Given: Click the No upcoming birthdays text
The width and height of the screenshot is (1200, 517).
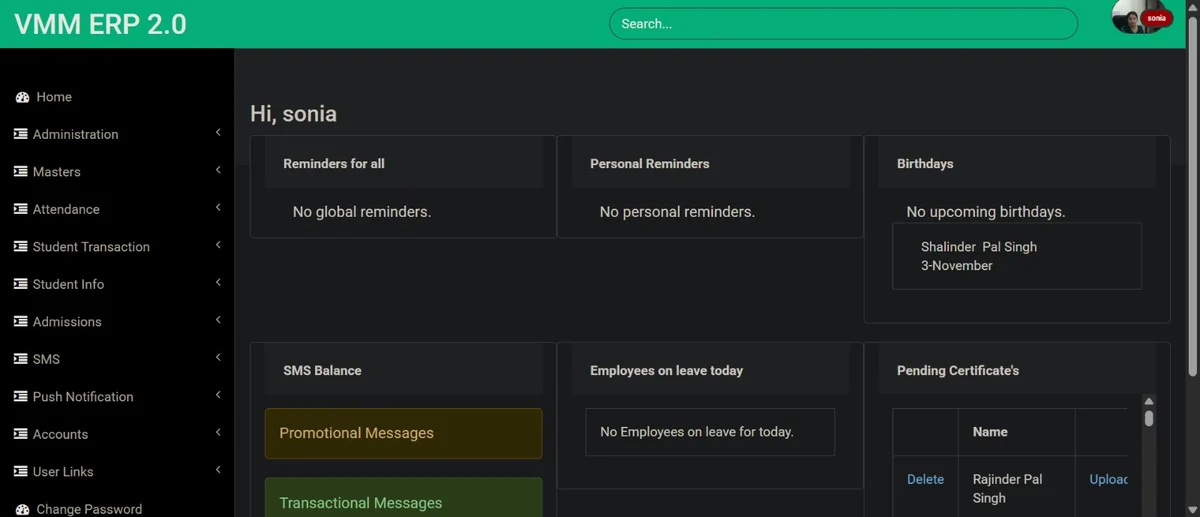Looking at the screenshot, I should [986, 212].
